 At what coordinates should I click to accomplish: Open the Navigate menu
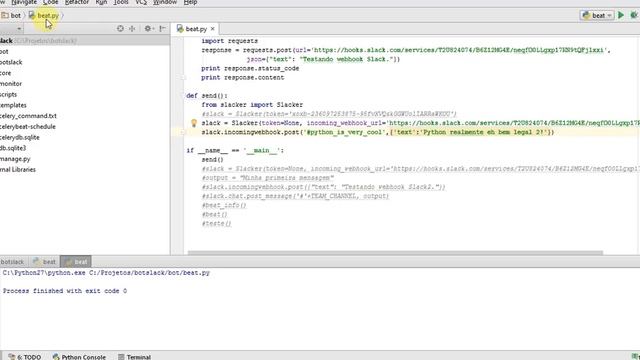(24, 2)
